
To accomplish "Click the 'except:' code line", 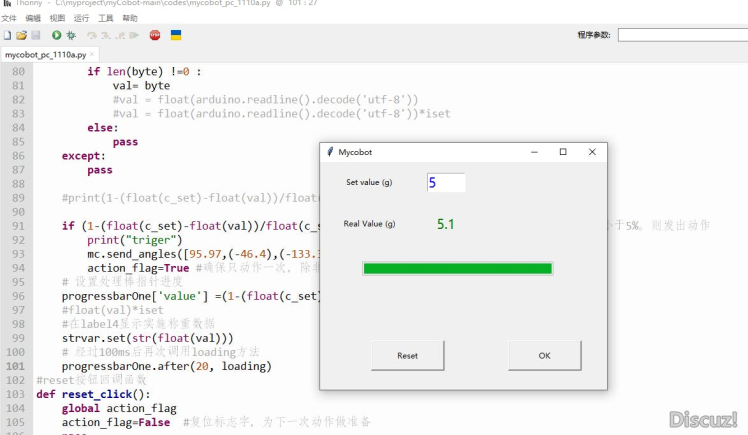I will pos(83,156).
